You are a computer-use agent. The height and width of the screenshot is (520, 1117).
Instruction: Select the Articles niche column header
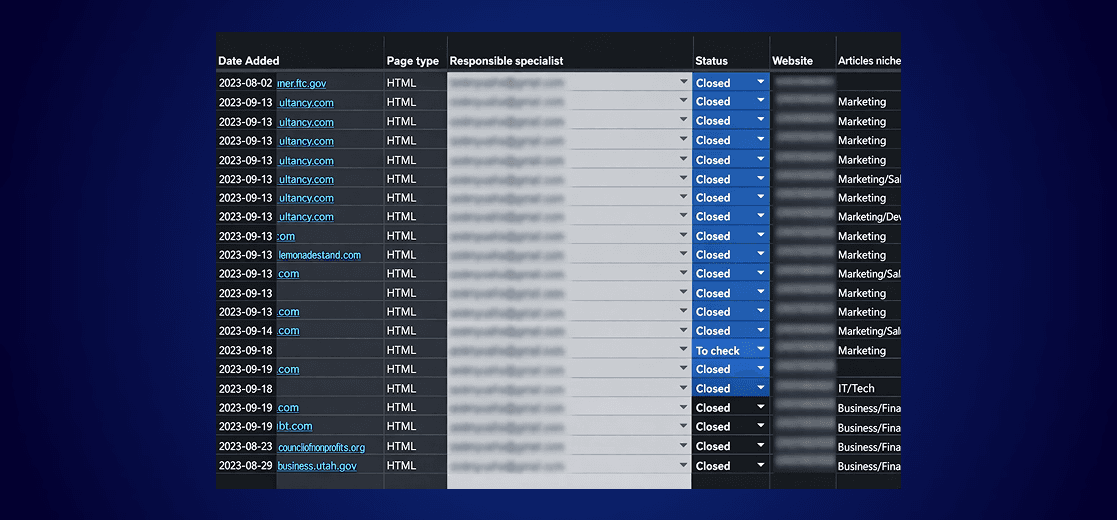coord(869,61)
